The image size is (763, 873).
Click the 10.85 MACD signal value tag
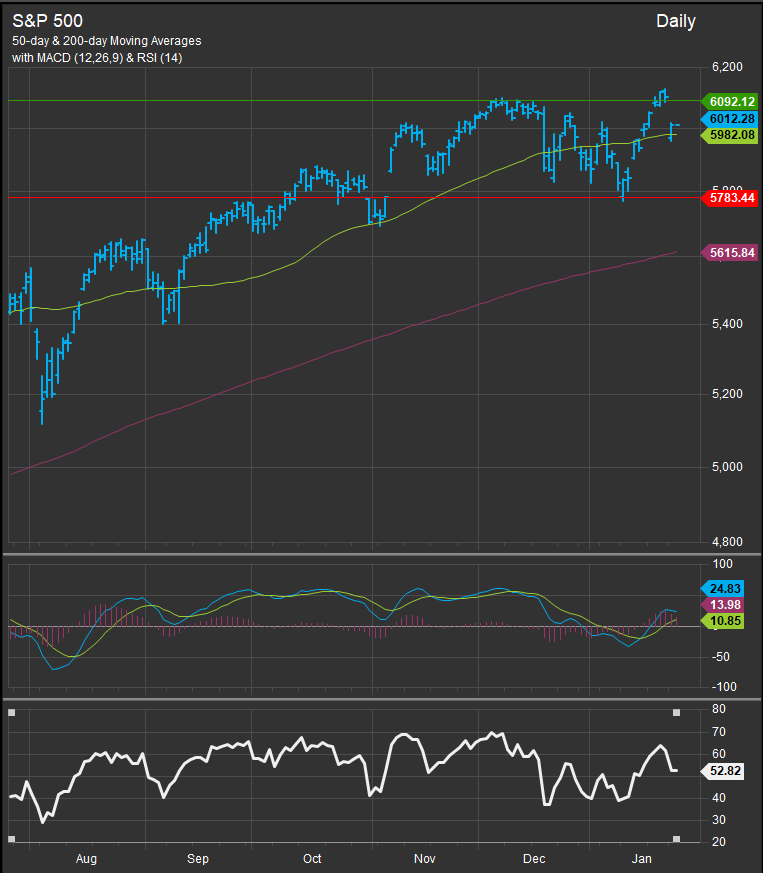point(722,621)
